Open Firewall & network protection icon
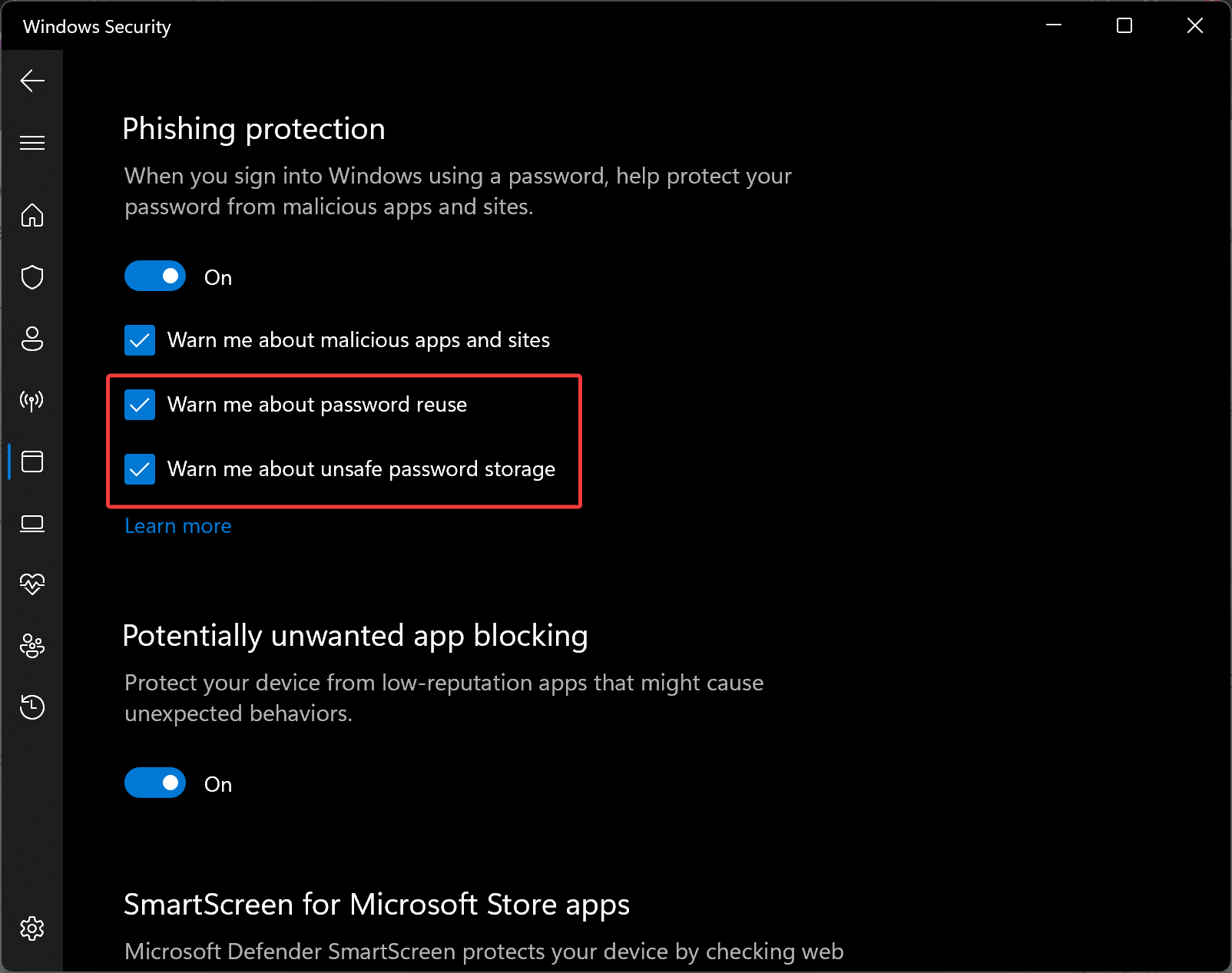The image size is (1232, 973). [32, 400]
